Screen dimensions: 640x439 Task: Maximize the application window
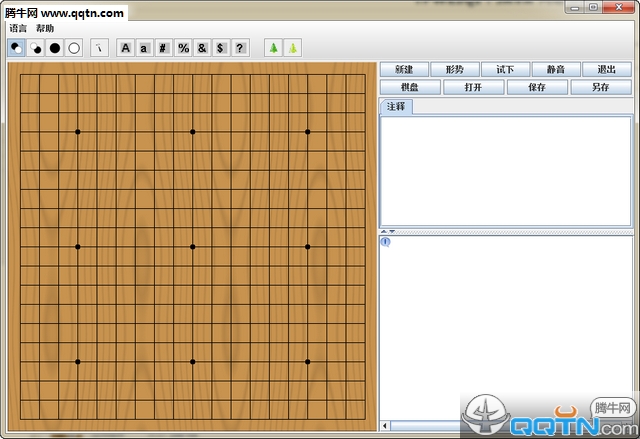593,7
